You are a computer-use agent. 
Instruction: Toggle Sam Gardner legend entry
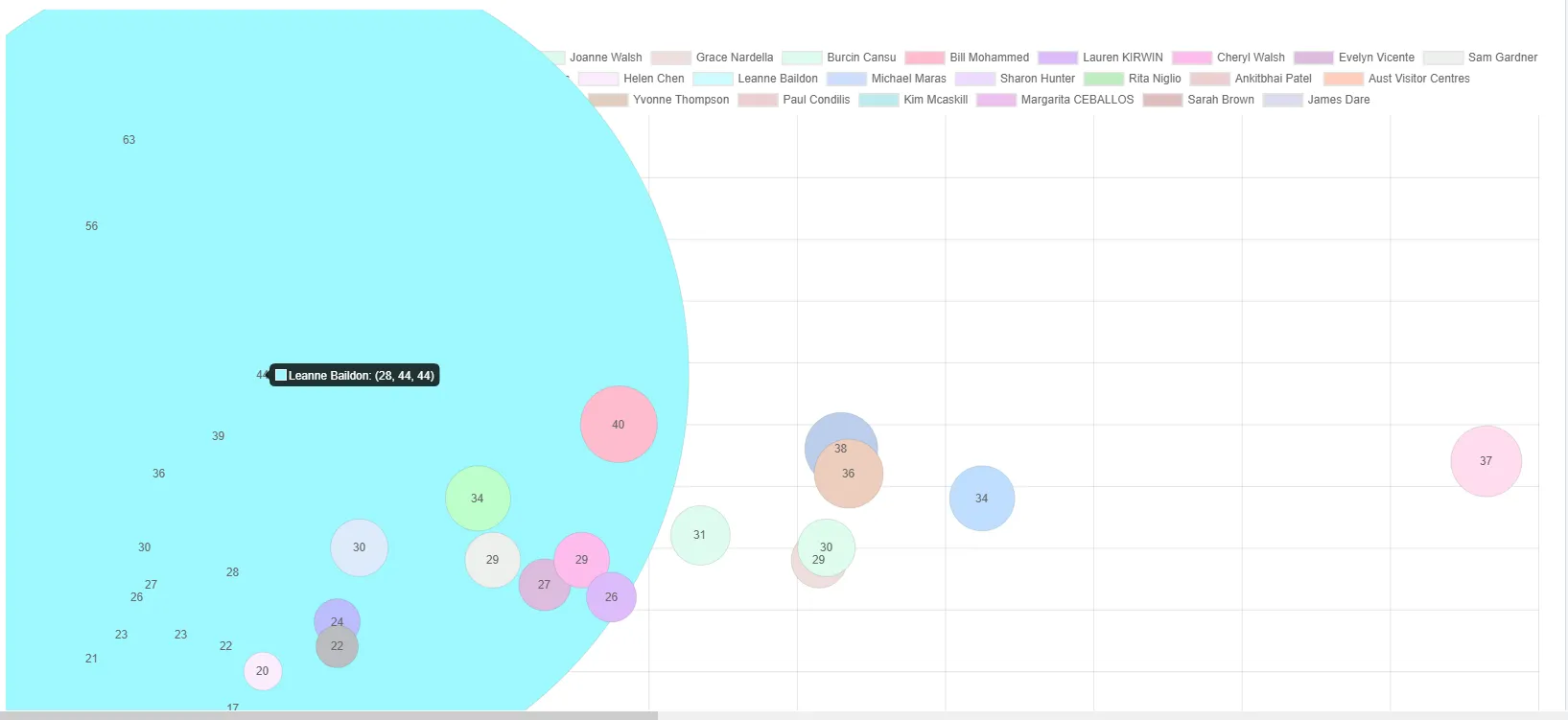[1481, 58]
